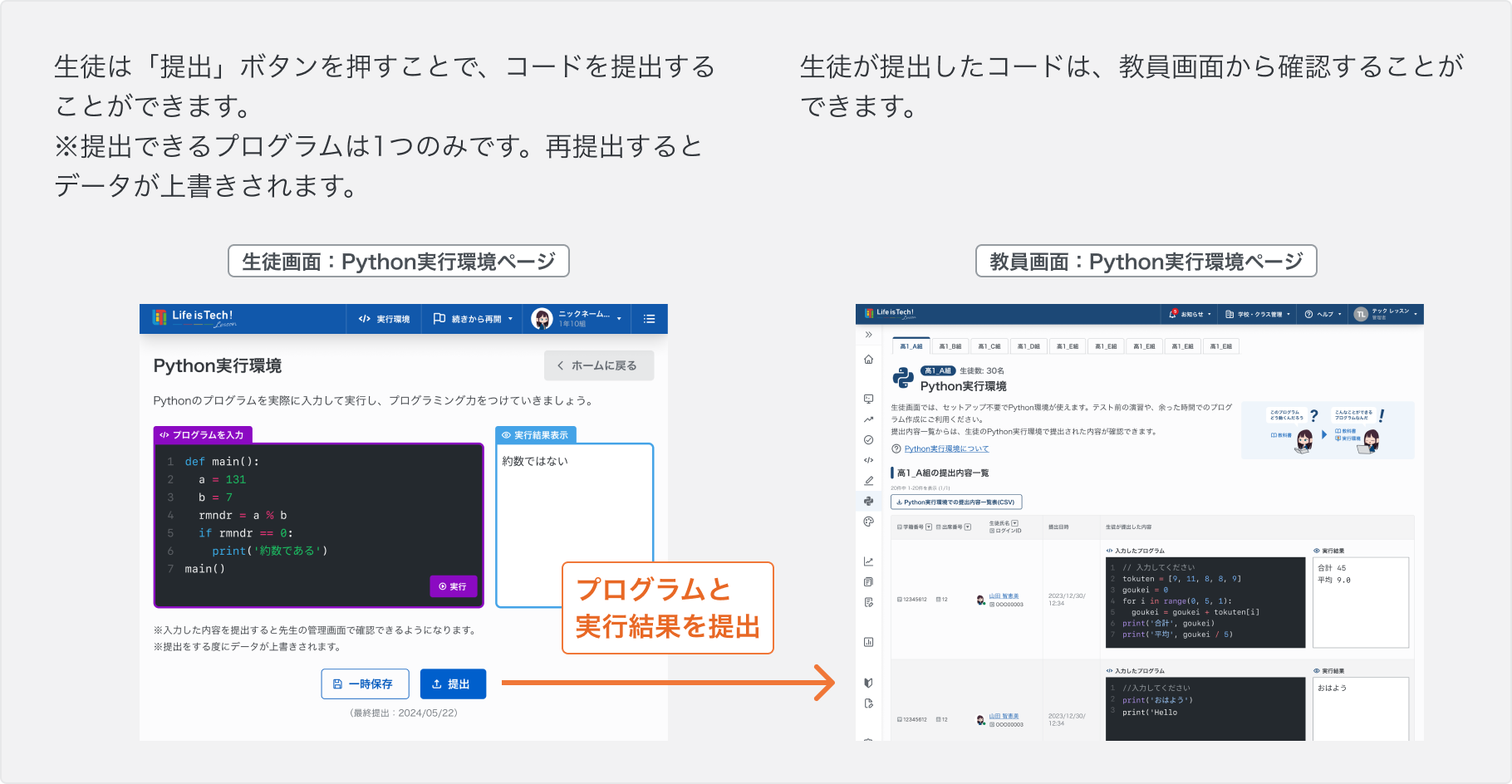The height and width of the screenshot is (784, 1512).
Task: Click 提出日時 column header
Action: (1058, 527)
